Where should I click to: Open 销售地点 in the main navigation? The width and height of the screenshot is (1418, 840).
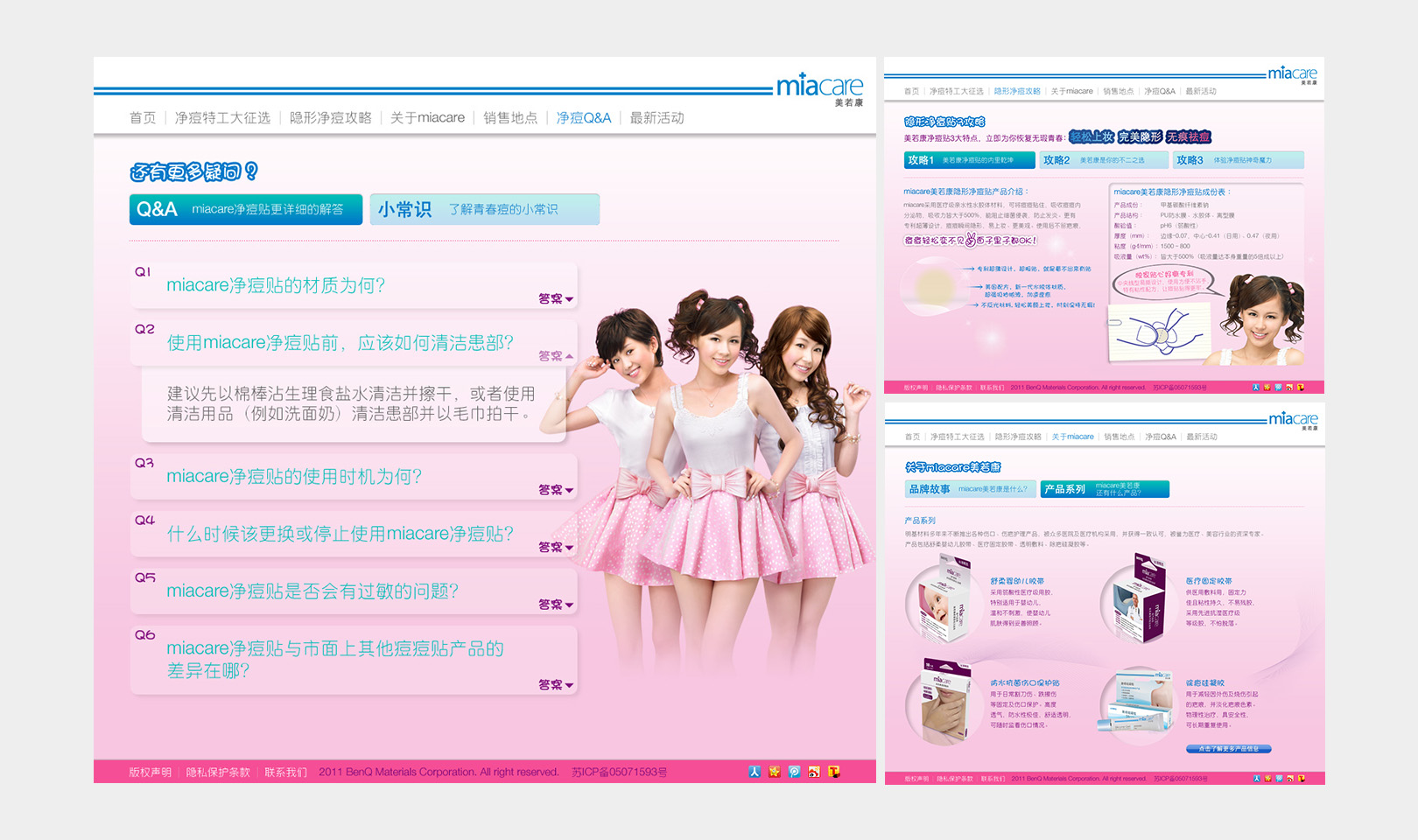tap(510, 117)
